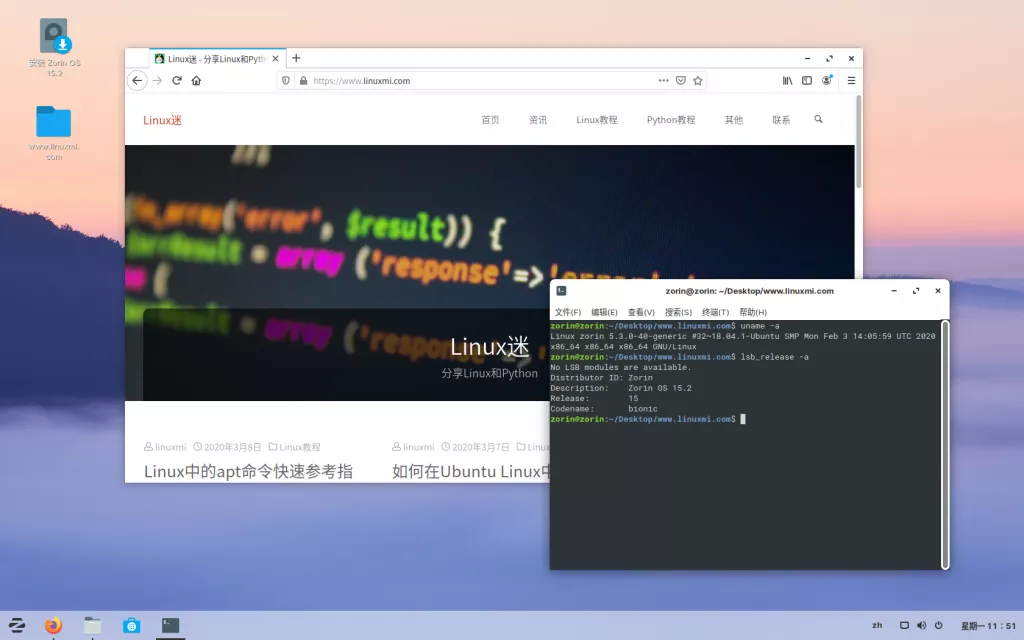
Task: Open 其他 navigation item
Action: [733, 120]
